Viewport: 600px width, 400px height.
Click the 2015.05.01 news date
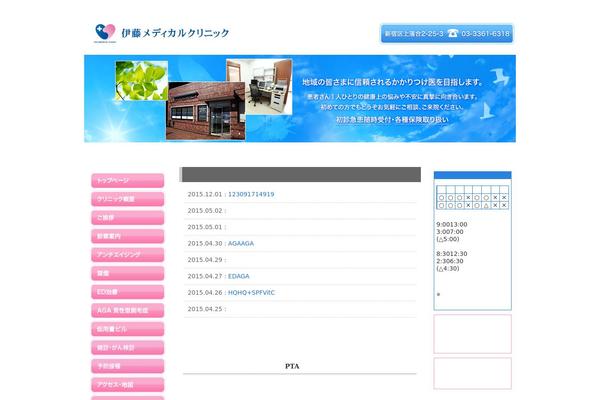(x=205, y=227)
